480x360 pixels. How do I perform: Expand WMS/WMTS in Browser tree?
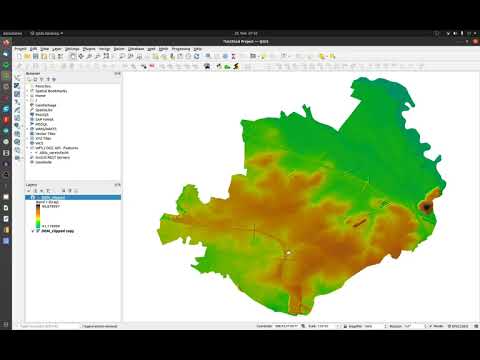pyautogui.click(x=28, y=129)
